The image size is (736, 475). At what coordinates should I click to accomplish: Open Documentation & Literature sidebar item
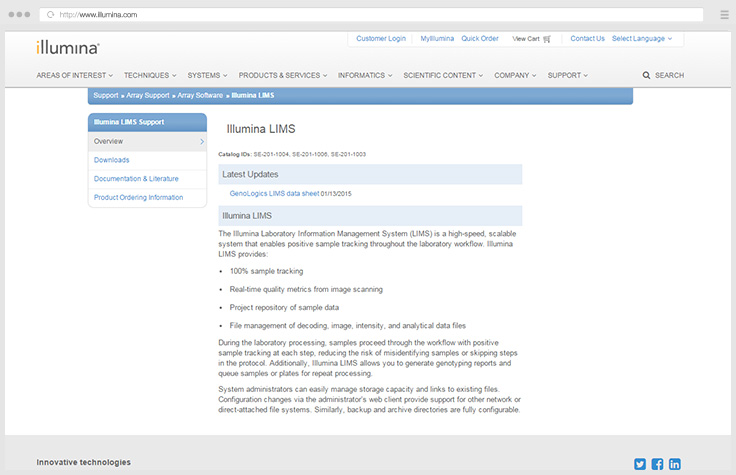tap(136, 179)
